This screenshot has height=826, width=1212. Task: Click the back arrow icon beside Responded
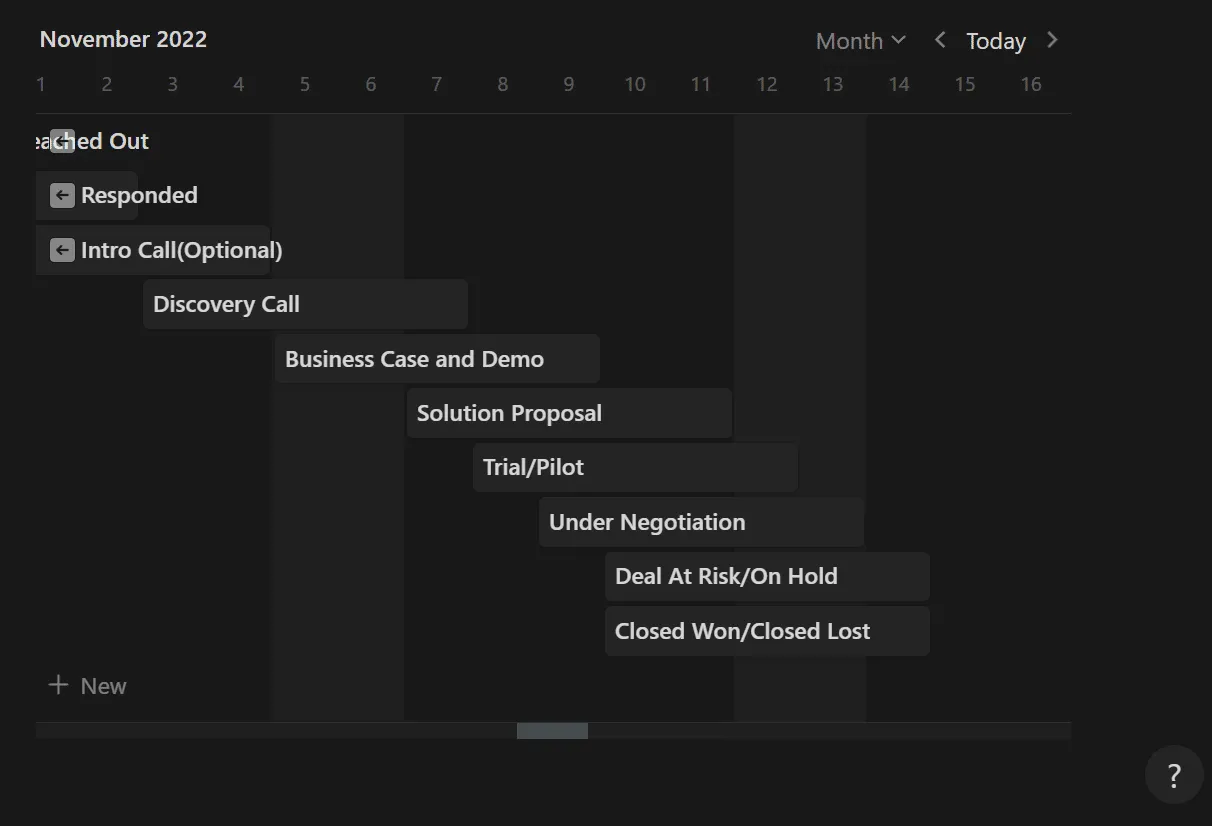coord(62,195)
